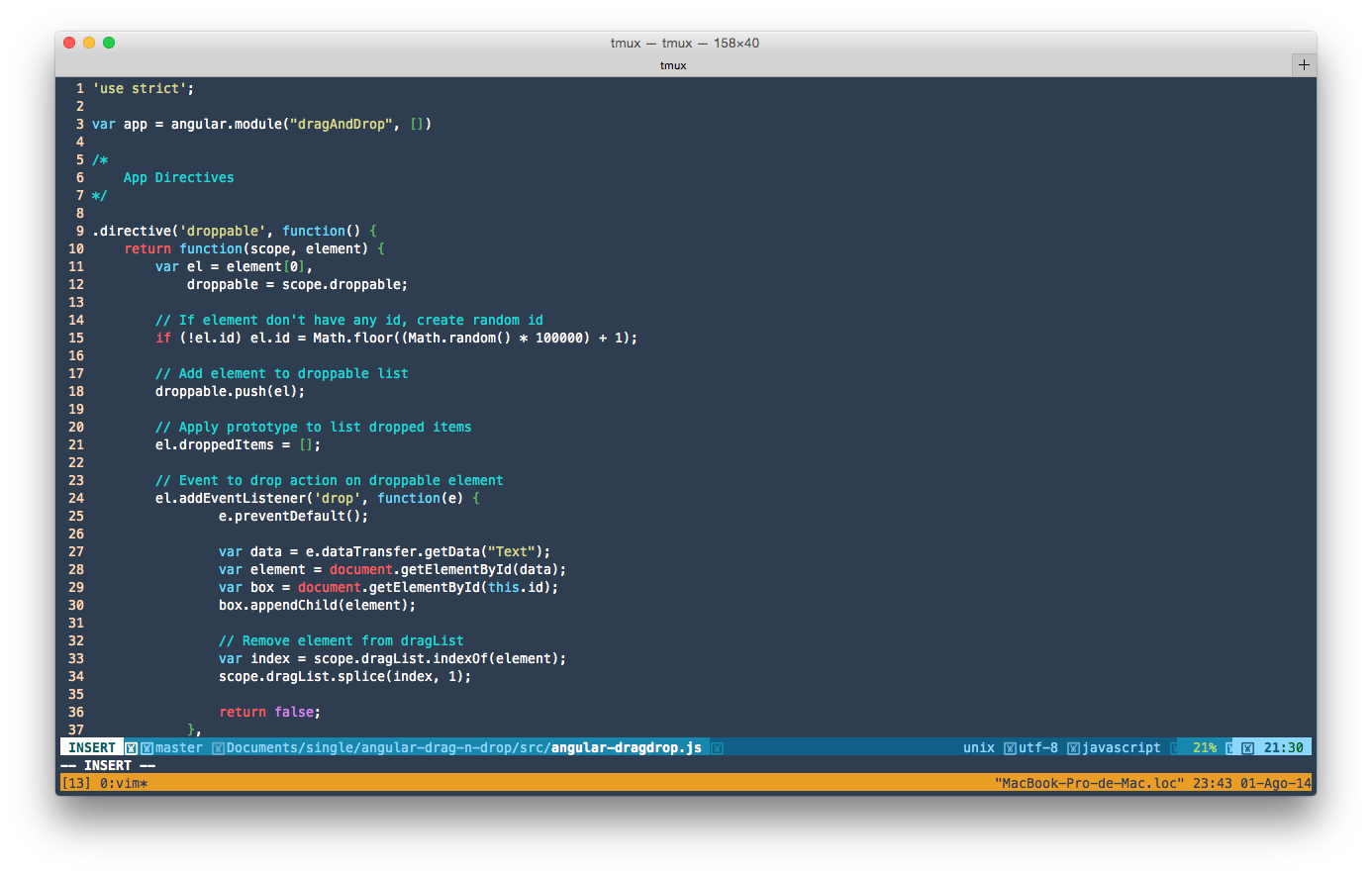The height and width of the screenshot is (875, 1372).
Task: Click the 'el.droppedItems = [];' line
Action: click(x=239, y=444)
